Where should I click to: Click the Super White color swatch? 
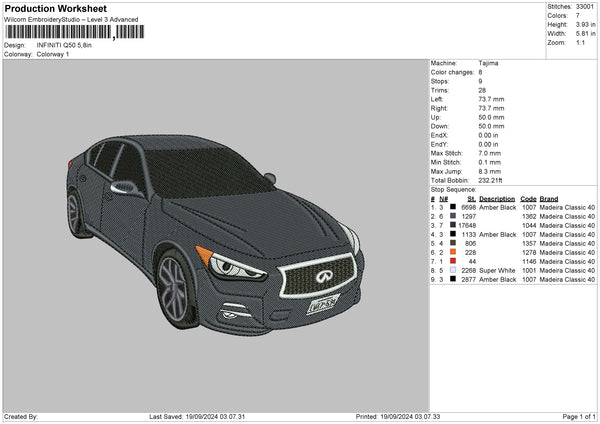point(455,270)
